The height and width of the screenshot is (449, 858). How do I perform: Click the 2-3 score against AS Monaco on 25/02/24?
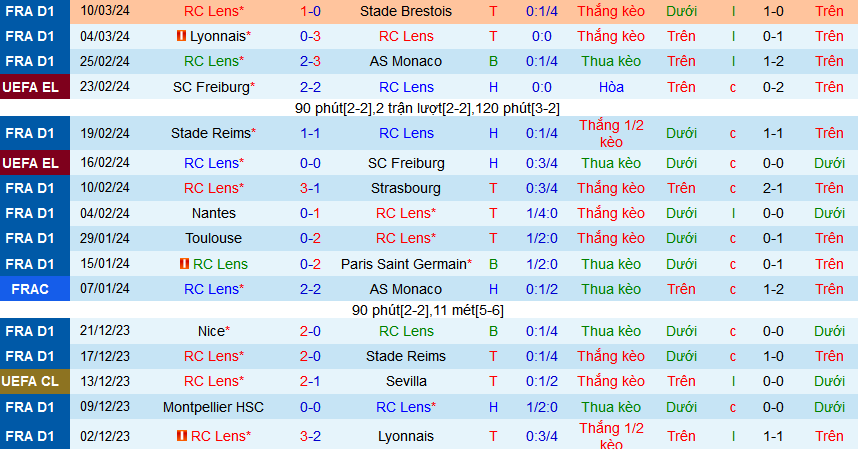[310, 61]
